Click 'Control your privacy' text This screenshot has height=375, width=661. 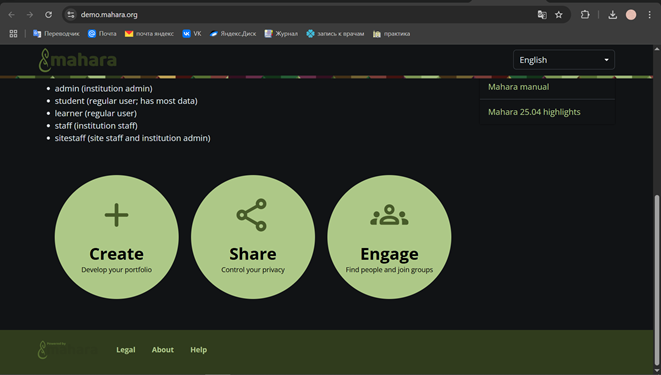[x=253, y=270]
